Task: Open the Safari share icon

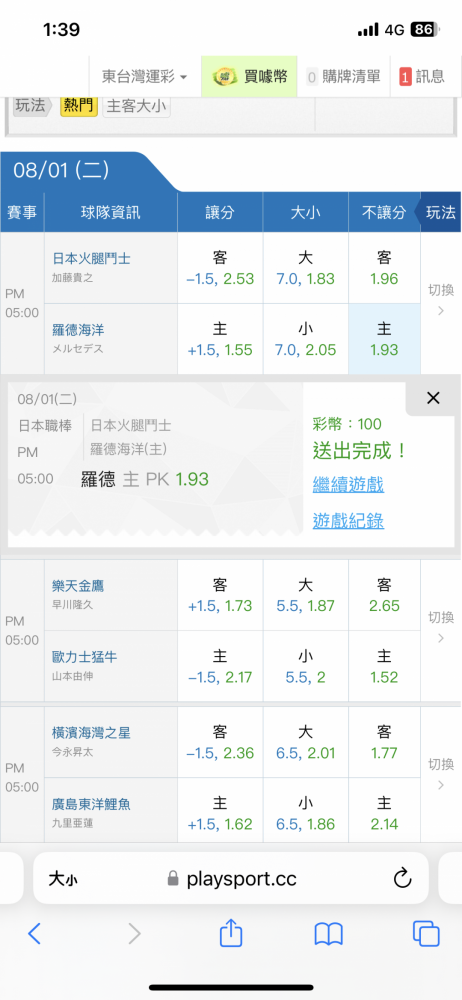Action: pyautogui.click(x=231, y=934)
